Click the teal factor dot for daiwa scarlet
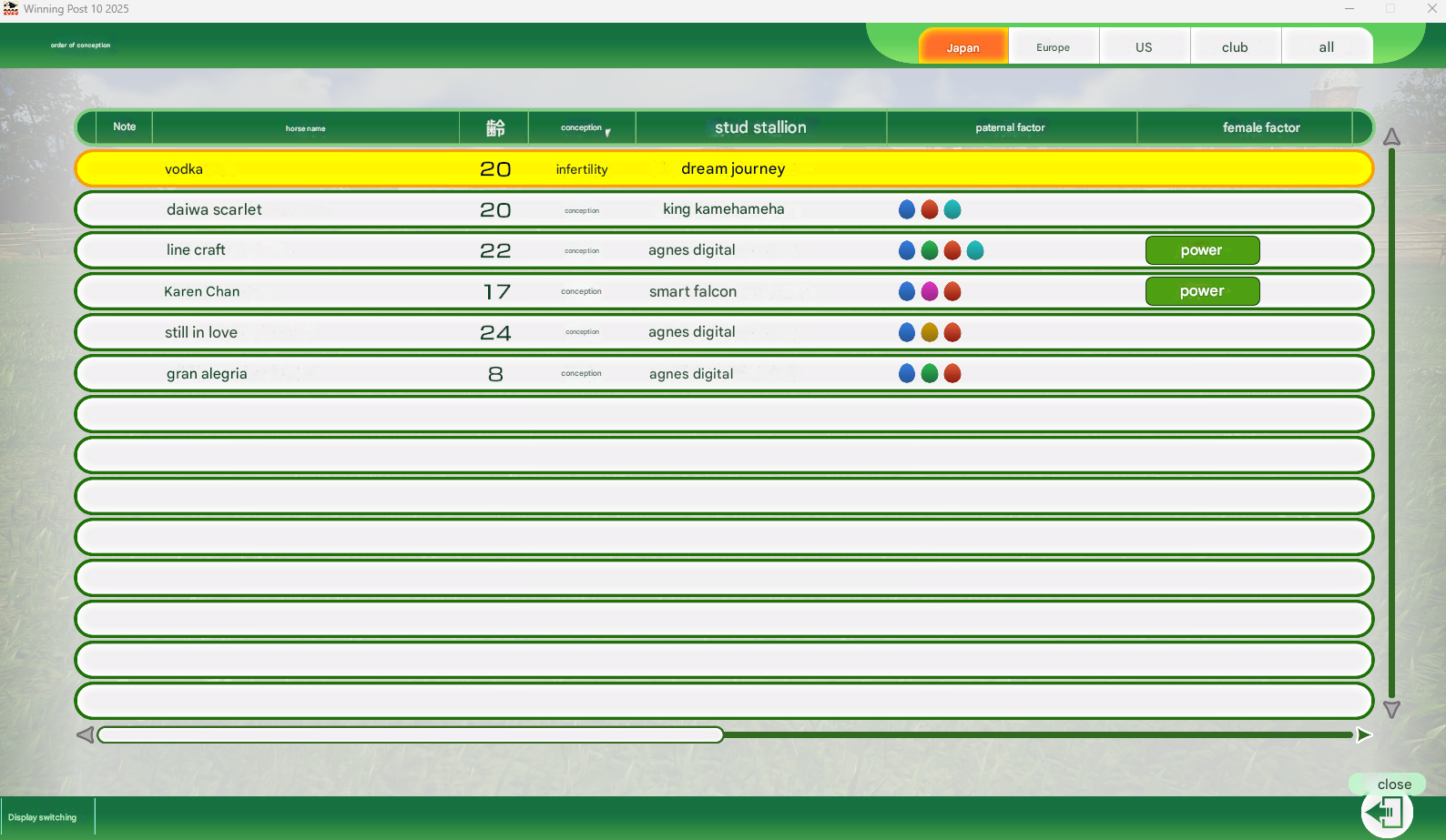Image resolution: width=1446 pixels, height=840 pixels. click(x=952, y=209)
